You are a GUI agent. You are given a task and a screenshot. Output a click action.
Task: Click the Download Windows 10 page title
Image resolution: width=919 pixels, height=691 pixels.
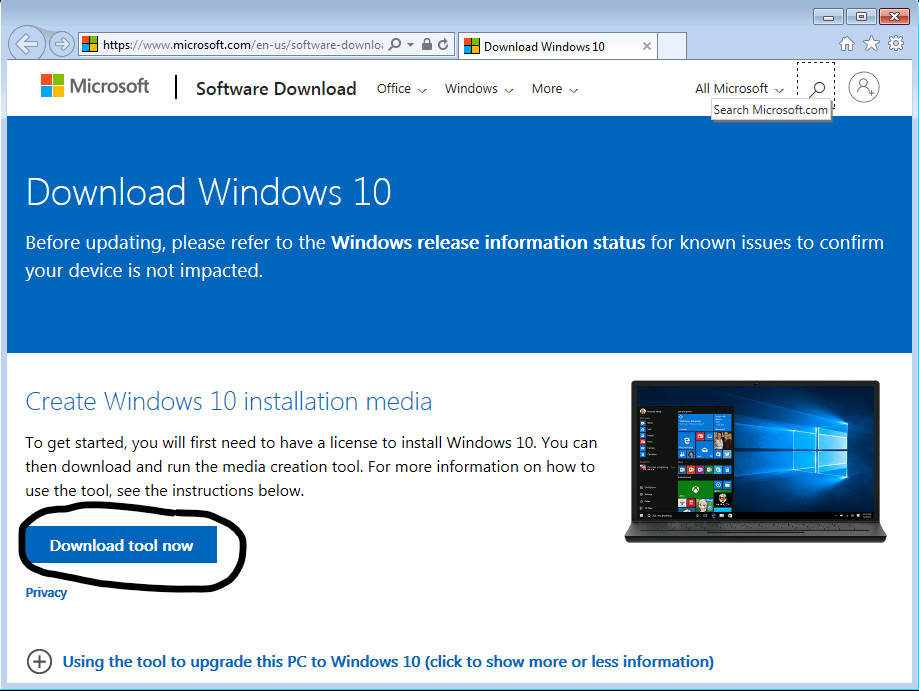tap(209, 192)
